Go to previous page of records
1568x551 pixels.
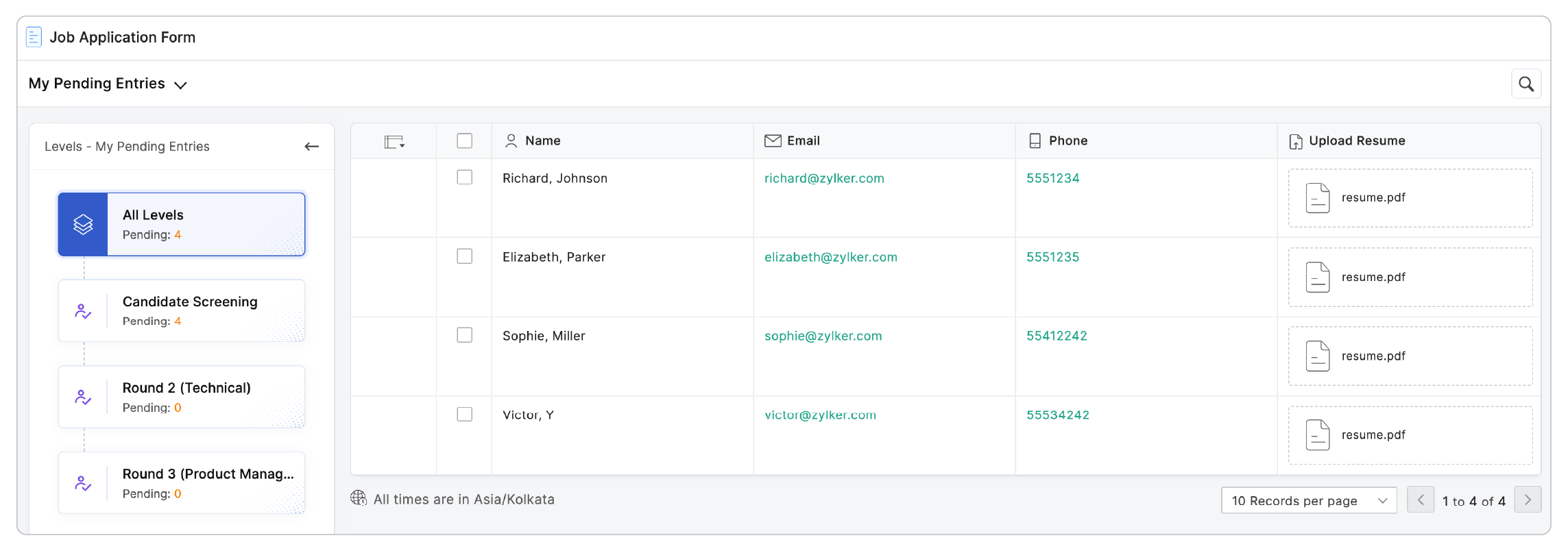(1420, 500)
